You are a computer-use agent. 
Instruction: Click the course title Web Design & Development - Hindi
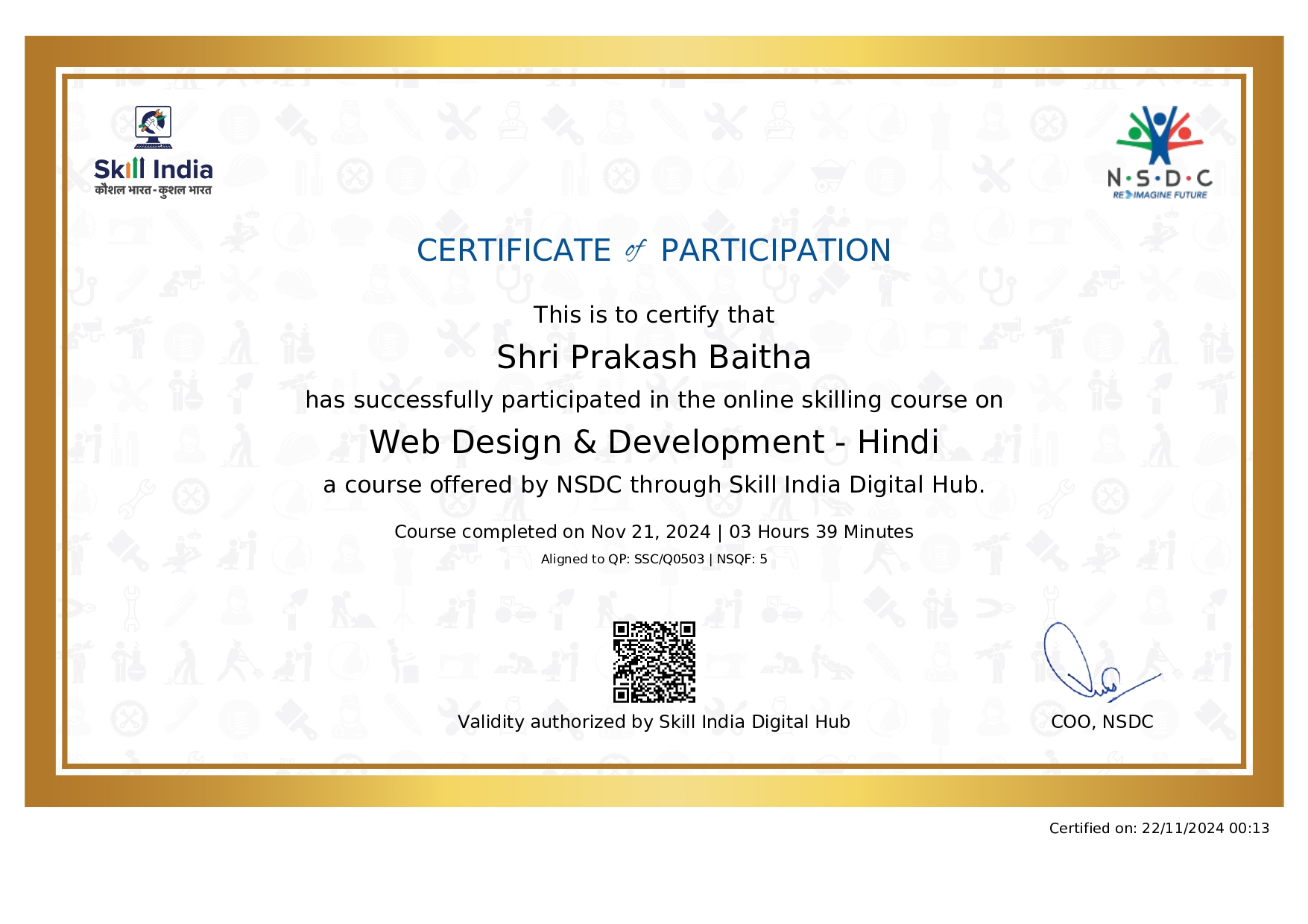pos(654,442)
